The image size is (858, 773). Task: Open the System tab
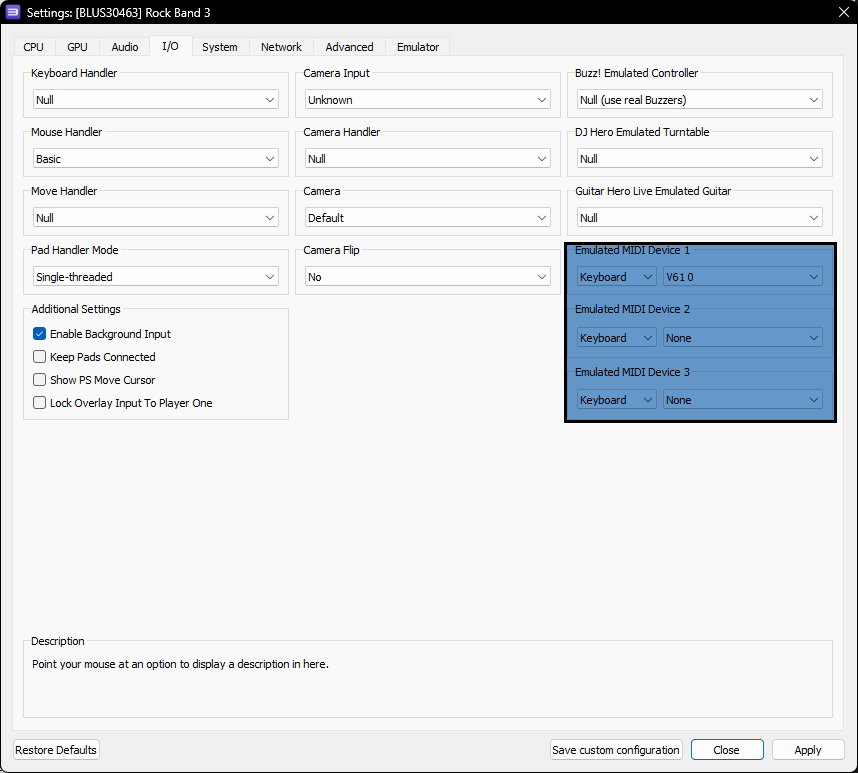[219, 47]
